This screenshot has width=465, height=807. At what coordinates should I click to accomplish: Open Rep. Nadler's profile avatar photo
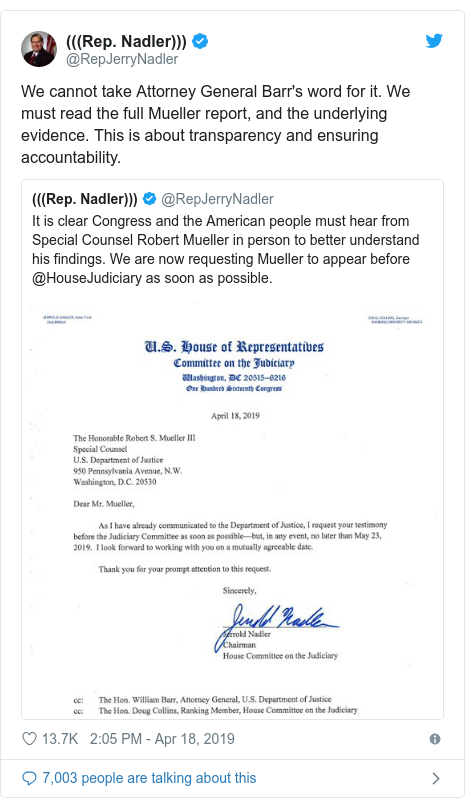[39, 49]
